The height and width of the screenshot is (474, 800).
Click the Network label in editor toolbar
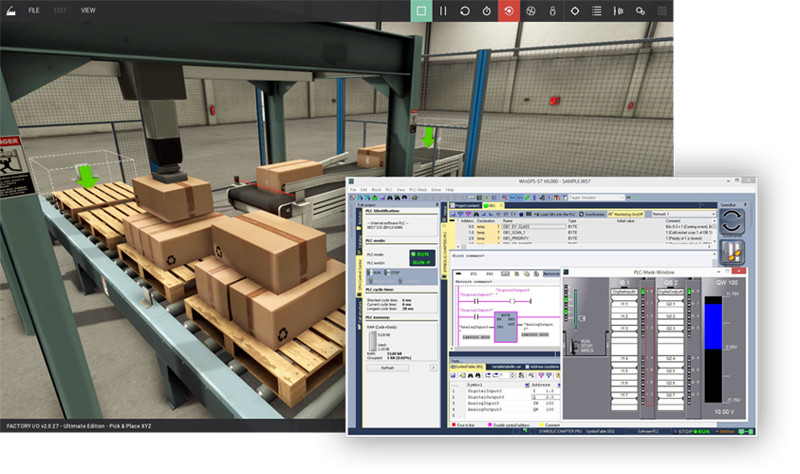(x=551, y=274)
